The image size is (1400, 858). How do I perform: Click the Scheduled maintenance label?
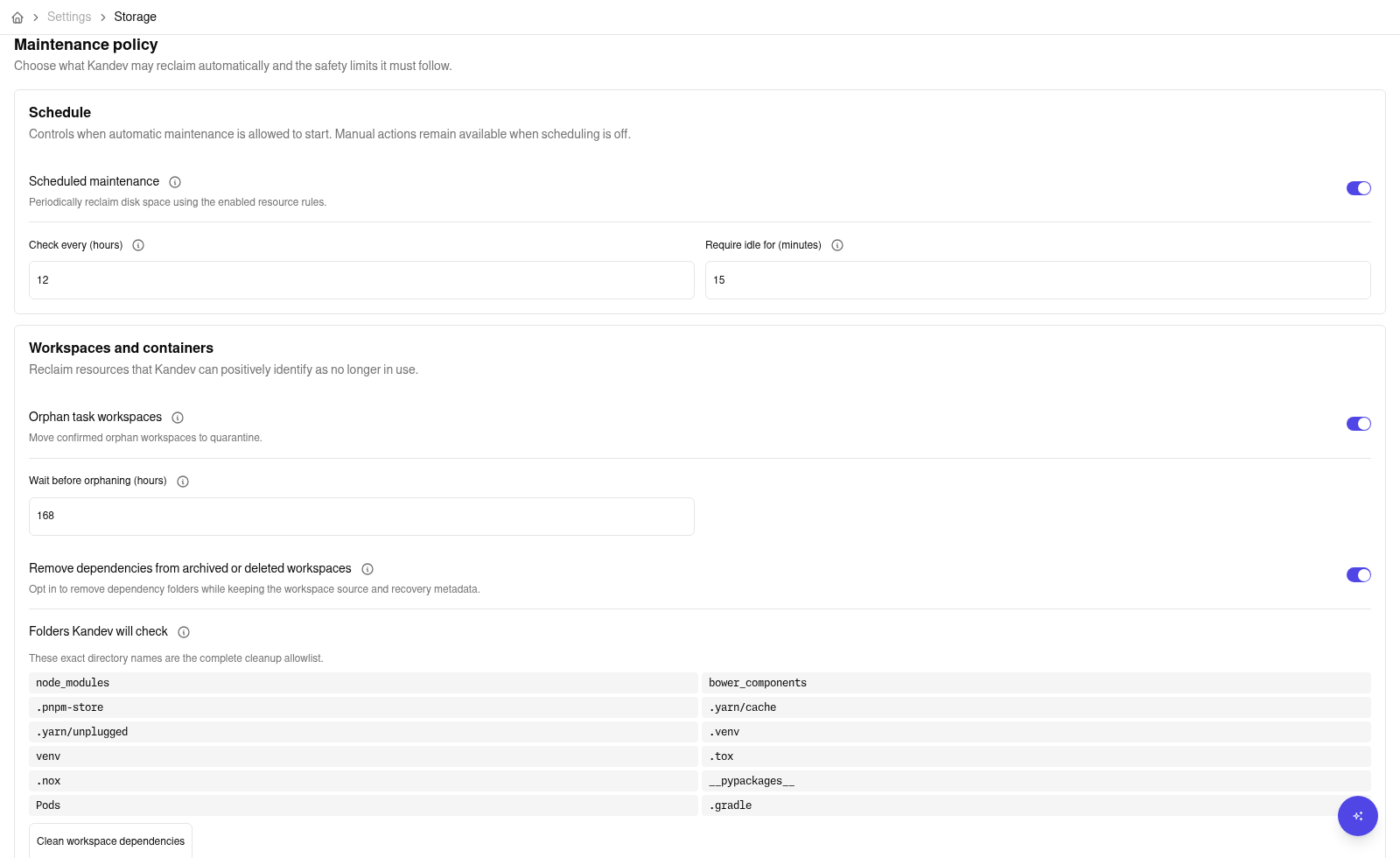94,181
